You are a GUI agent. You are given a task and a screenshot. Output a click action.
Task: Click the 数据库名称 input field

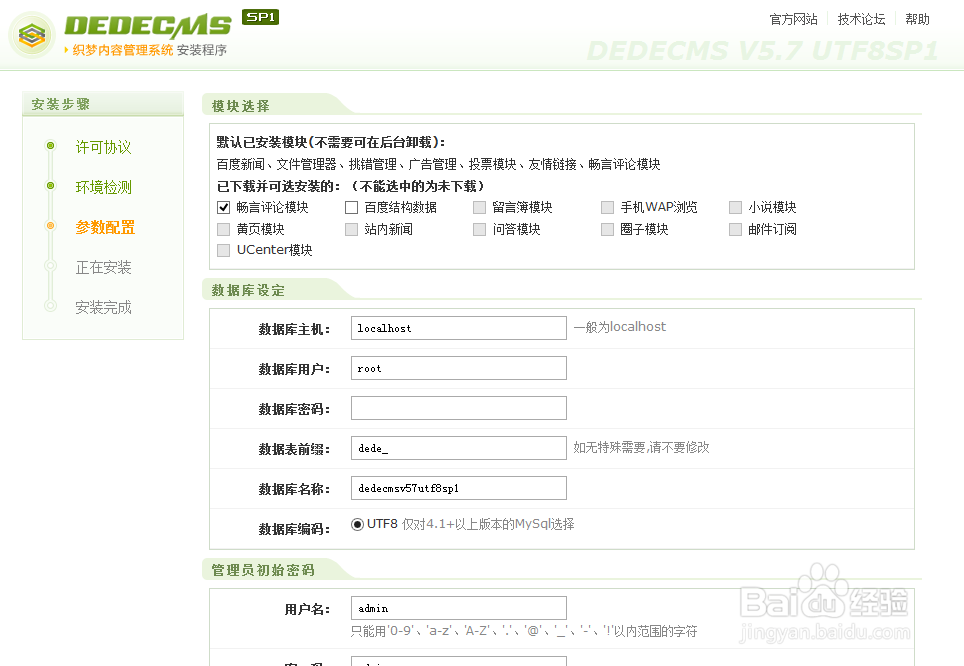click(459, 488)
